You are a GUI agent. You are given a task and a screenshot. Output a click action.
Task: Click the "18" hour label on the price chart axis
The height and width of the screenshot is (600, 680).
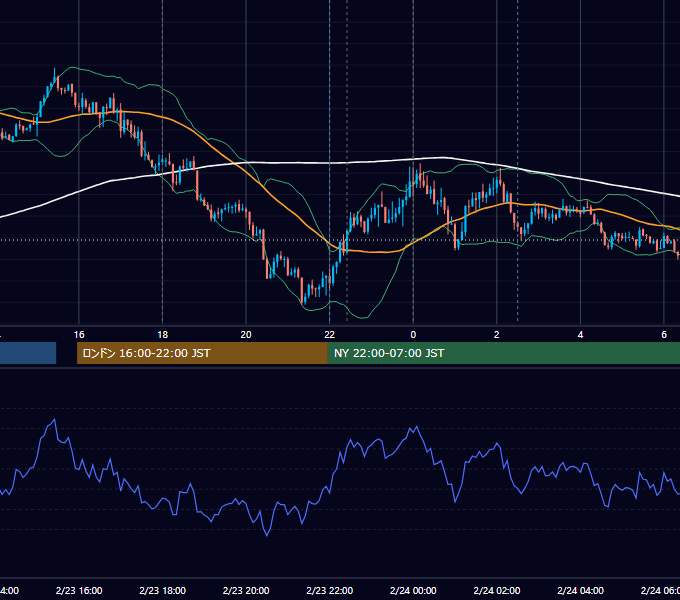click(163, 335)
